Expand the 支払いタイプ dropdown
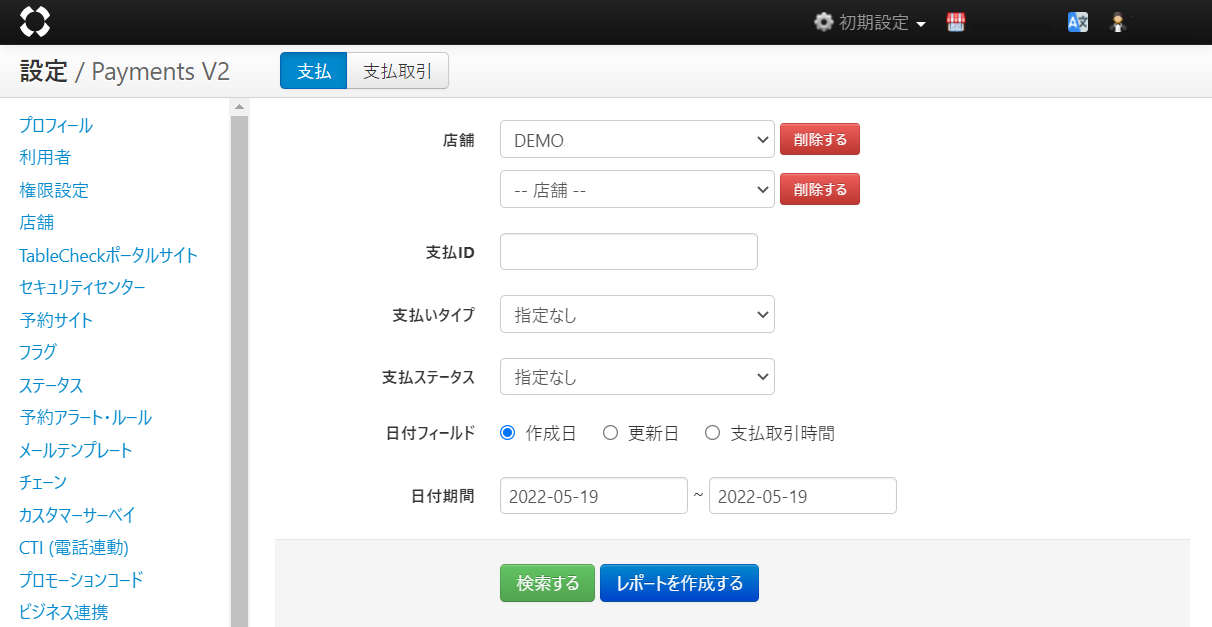The image size is (1212, 627). point(636,315)
